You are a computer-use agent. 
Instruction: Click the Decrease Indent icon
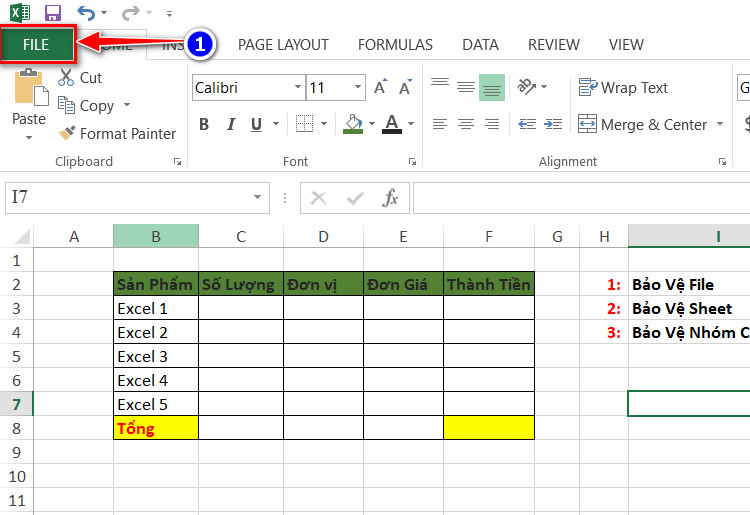[527, 124]
